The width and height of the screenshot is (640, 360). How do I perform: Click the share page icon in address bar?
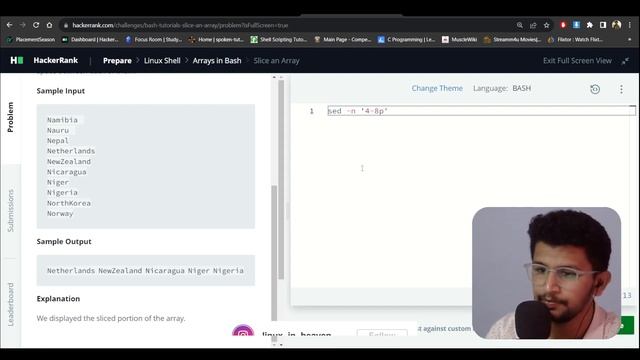pos(533,25)
